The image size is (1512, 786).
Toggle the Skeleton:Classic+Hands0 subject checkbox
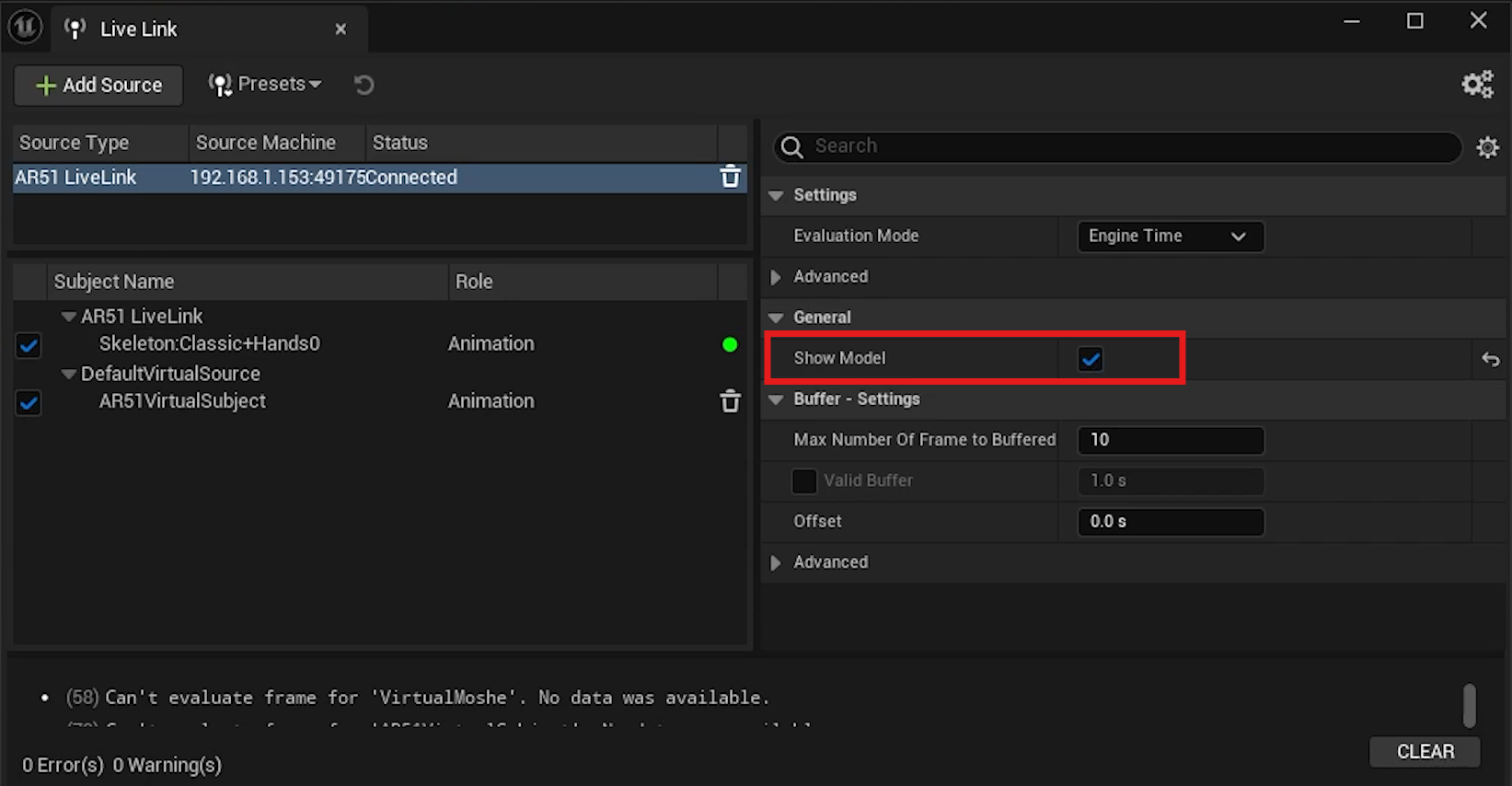(x=29, y=345)
